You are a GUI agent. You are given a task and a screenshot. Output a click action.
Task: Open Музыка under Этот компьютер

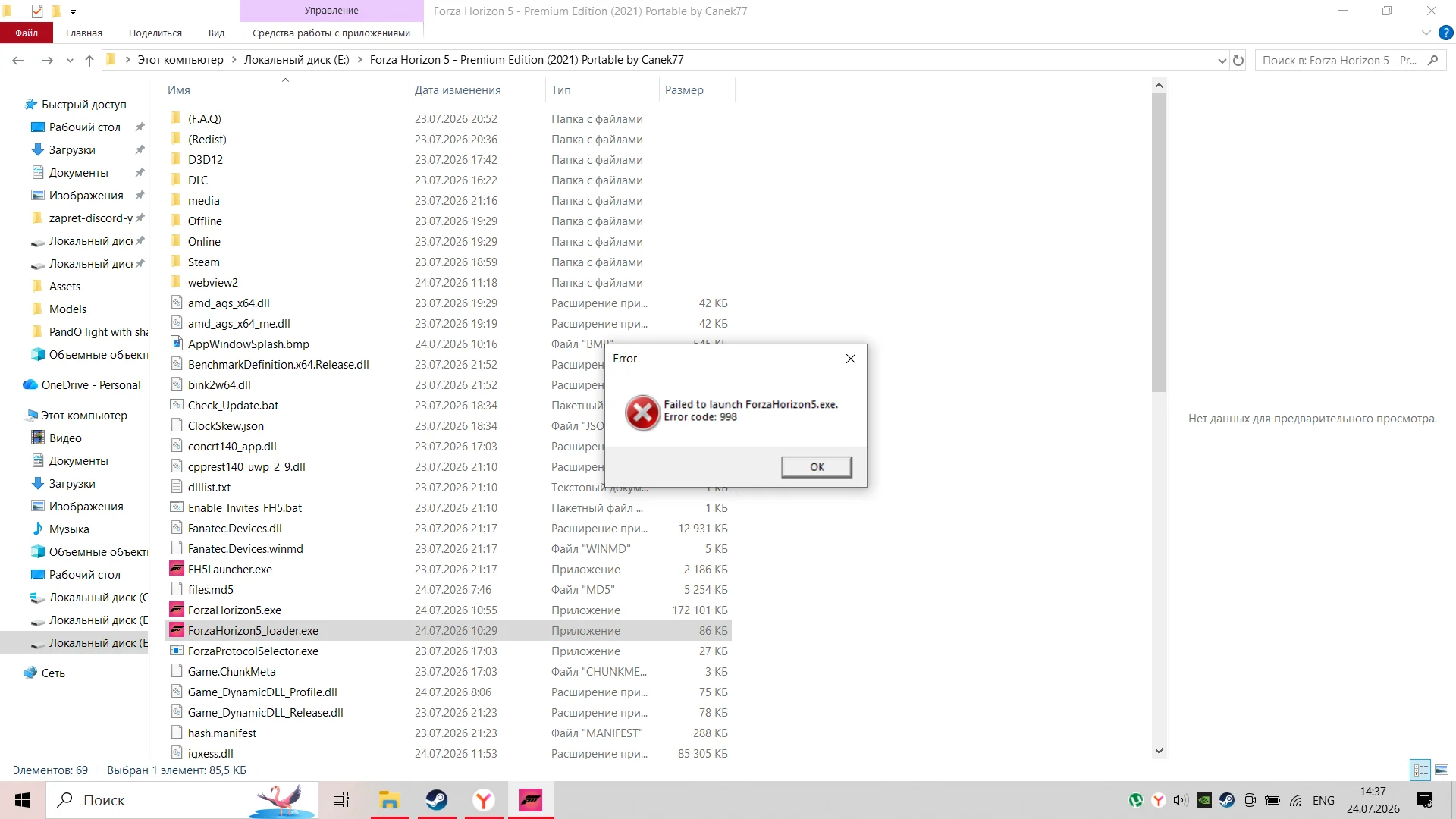pos(69,529)
